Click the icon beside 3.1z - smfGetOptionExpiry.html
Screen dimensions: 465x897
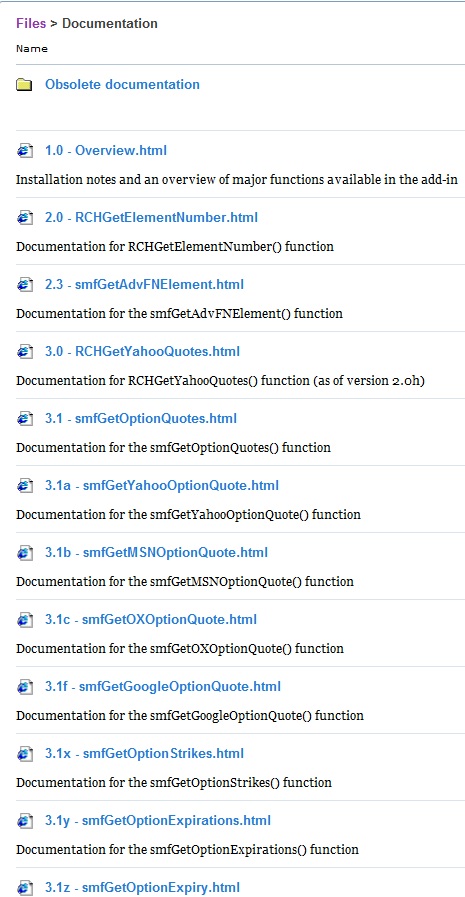(x=24, y=887)
